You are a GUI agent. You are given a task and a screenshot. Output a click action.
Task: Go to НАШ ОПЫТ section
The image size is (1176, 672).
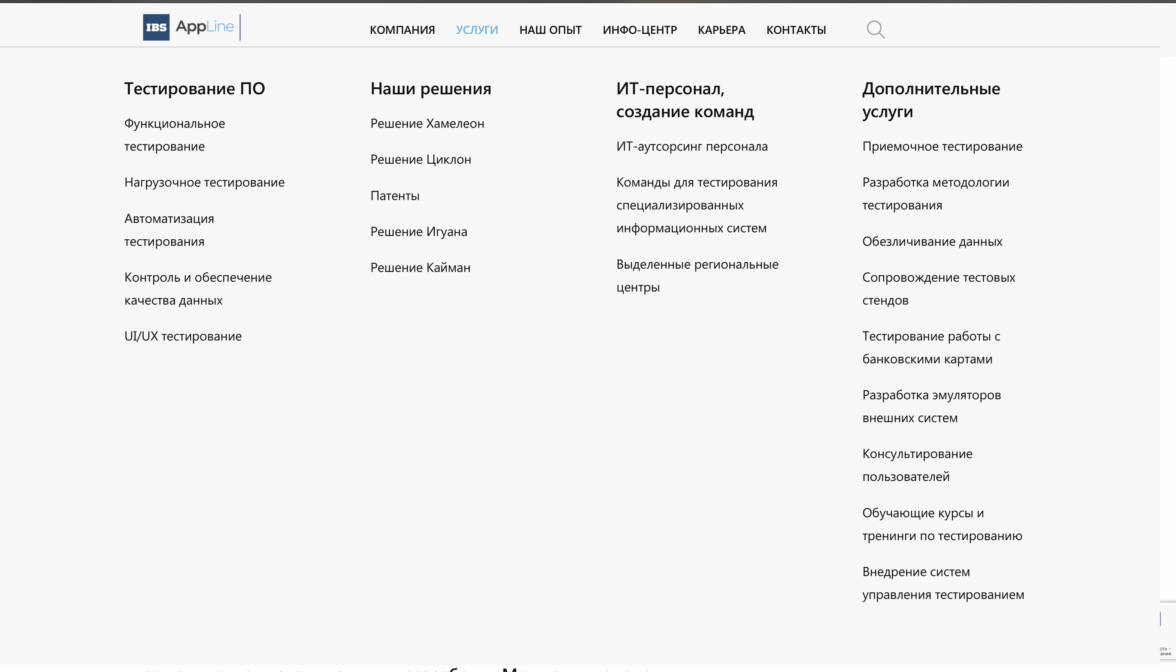coord(550,30)
